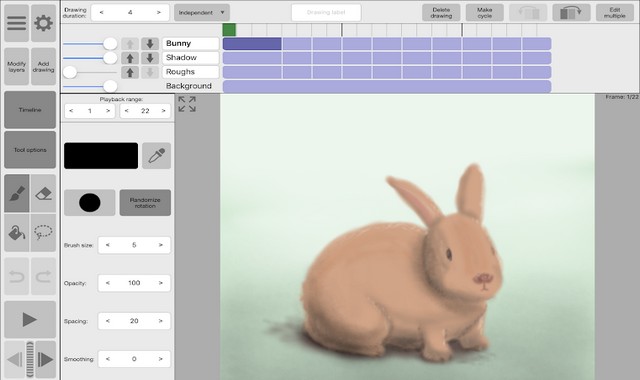Select the first Bunny drawing on timeline
Image resolution: width=640 pixels, height=380 pixels.
click(x=252, y=44)
